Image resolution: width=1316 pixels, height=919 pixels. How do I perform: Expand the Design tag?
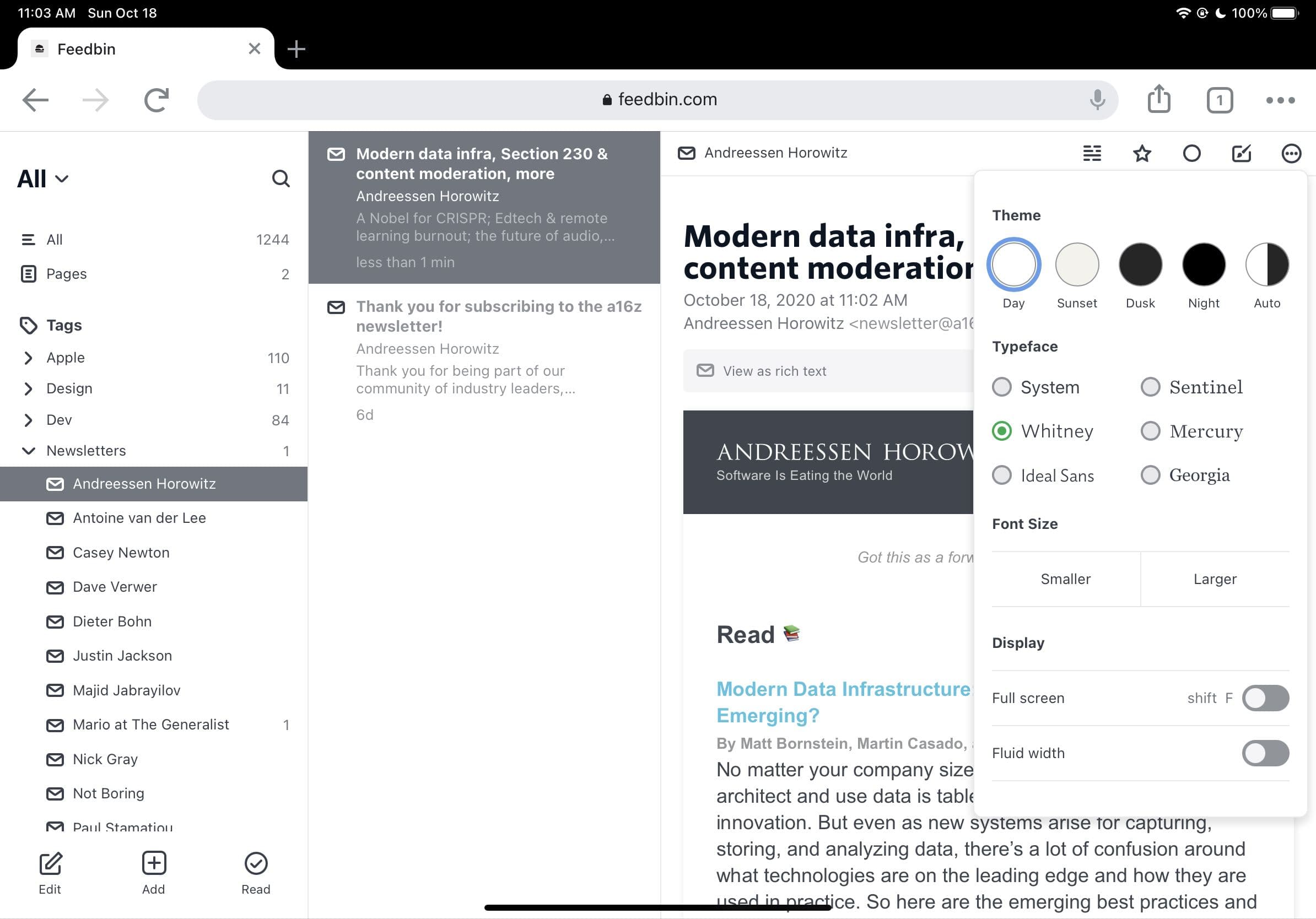(28, 388)
